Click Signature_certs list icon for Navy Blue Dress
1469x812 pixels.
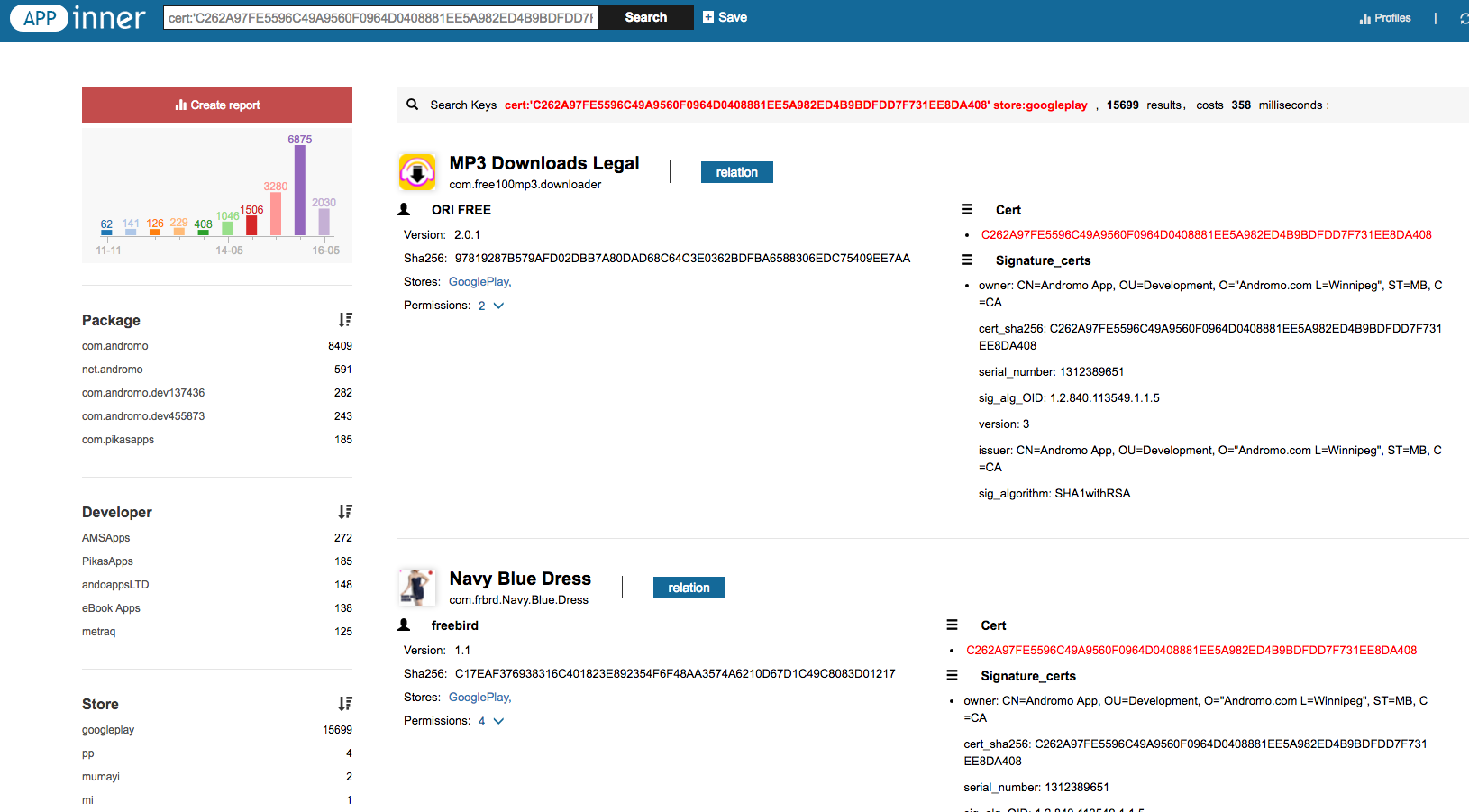click(952, 675)
